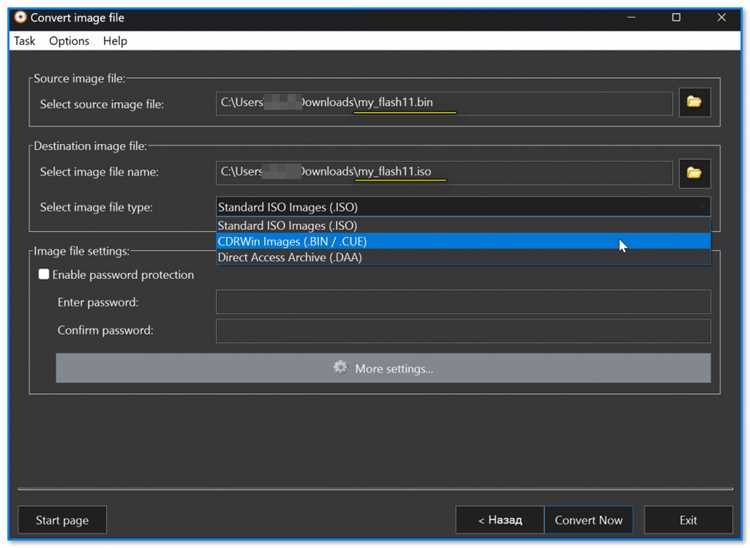Open the Task menu
The width and height of the screenshot is (750, 548).
pyautogui.click(x=24, y=41)
